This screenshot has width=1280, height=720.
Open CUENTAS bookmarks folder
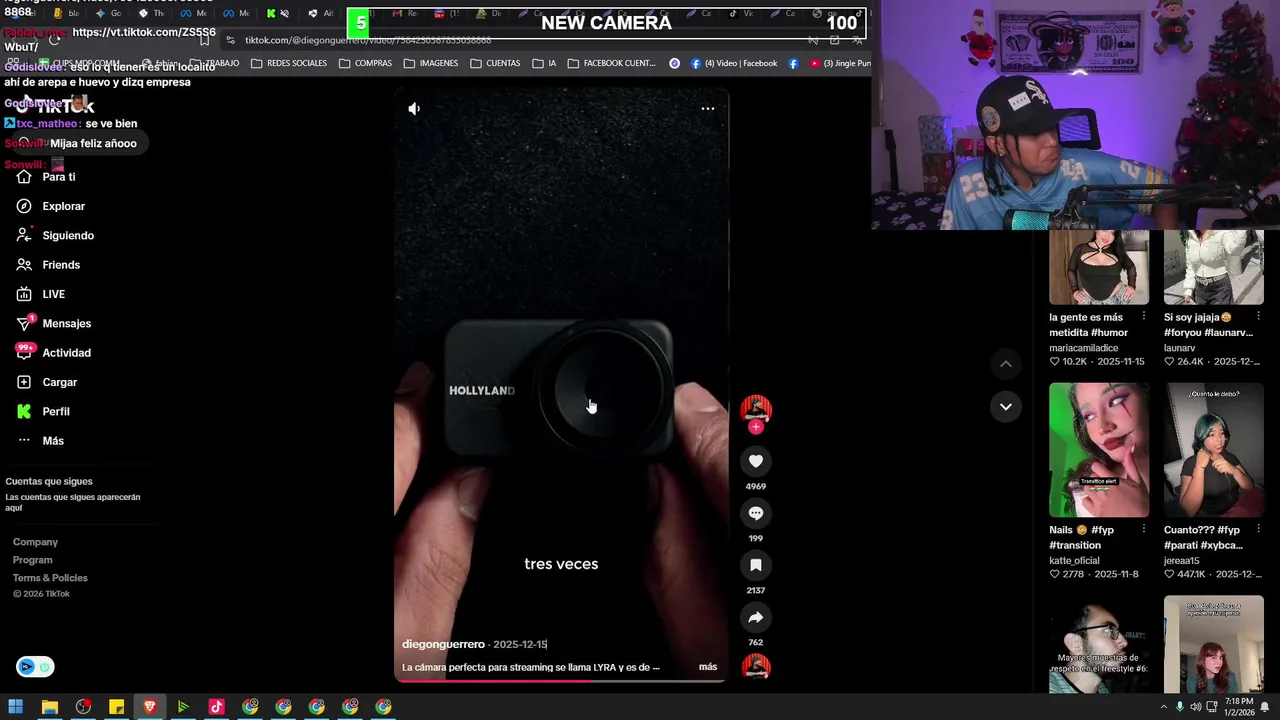click(495, 63)
